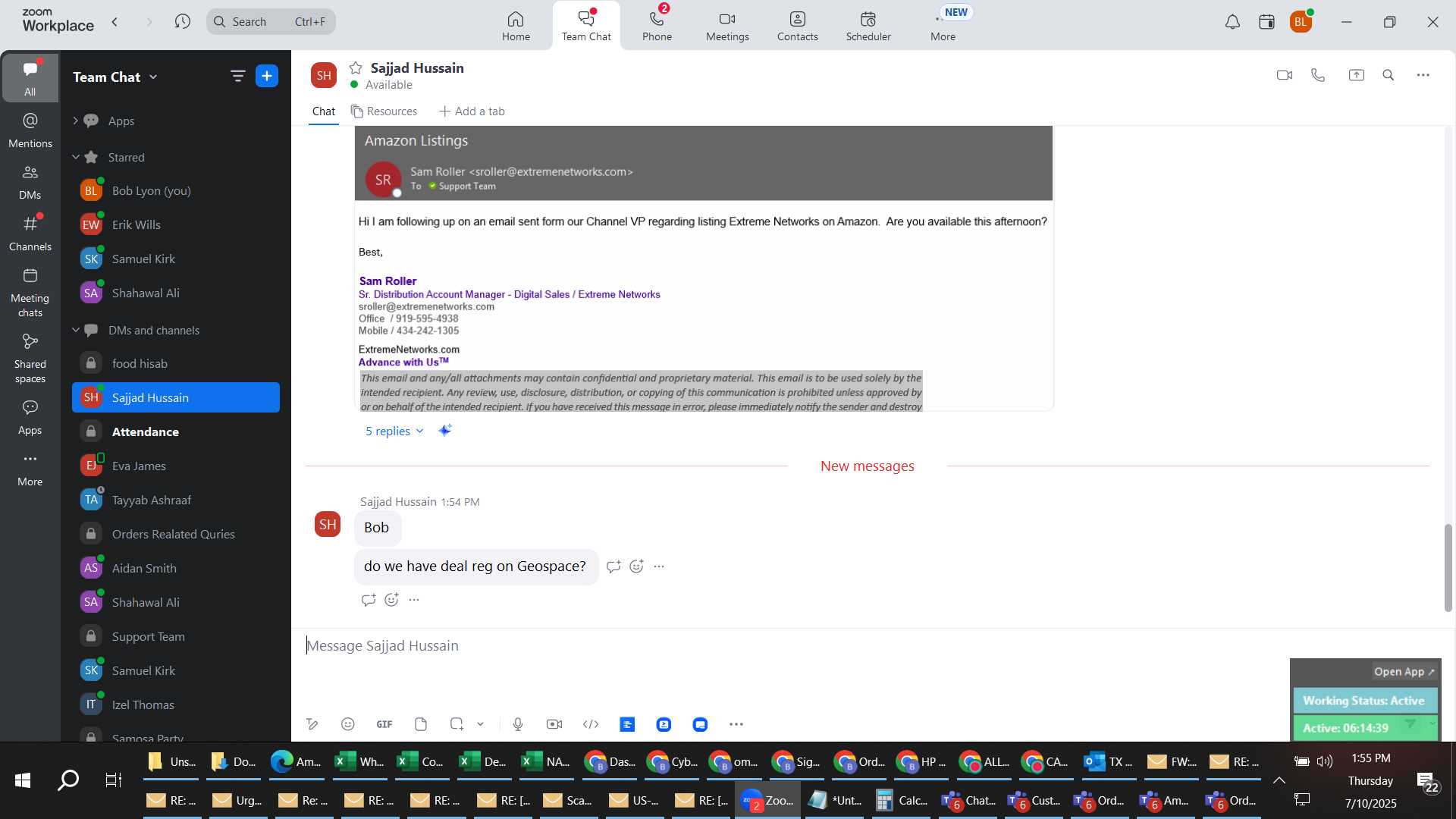This screenshot has width=1456, height=819.
Task: Expand the screenshot options arrow
Action: pyautogui.click(x=480, y=724)
